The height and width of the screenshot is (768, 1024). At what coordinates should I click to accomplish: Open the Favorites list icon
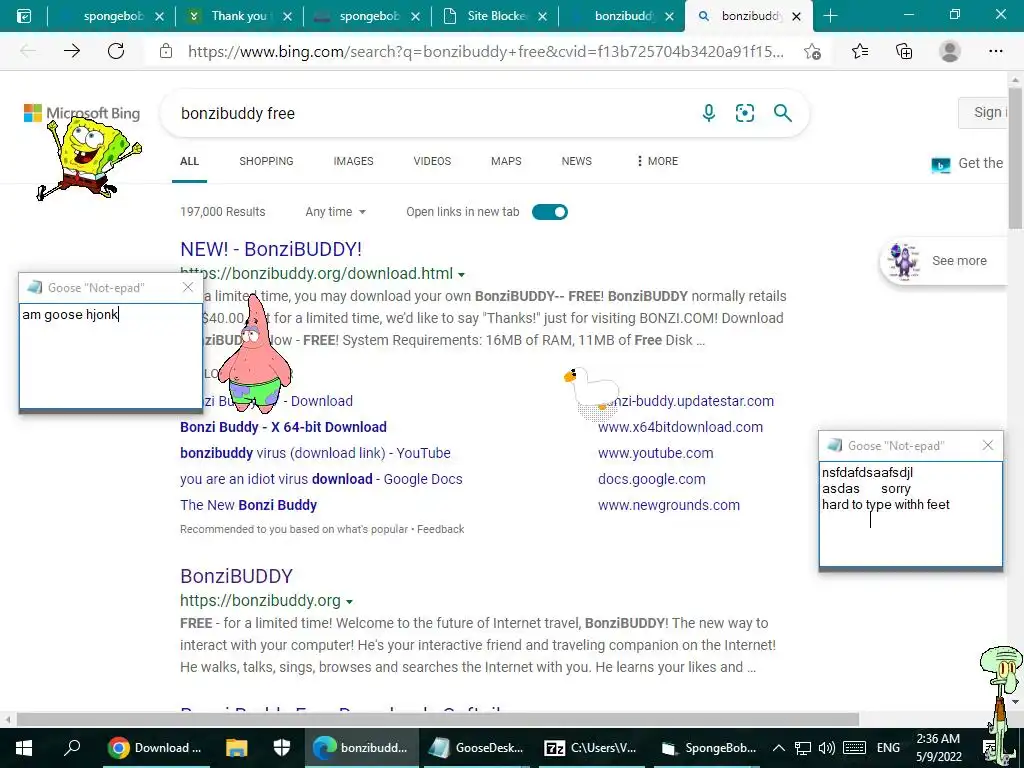[x=860, y=51]
